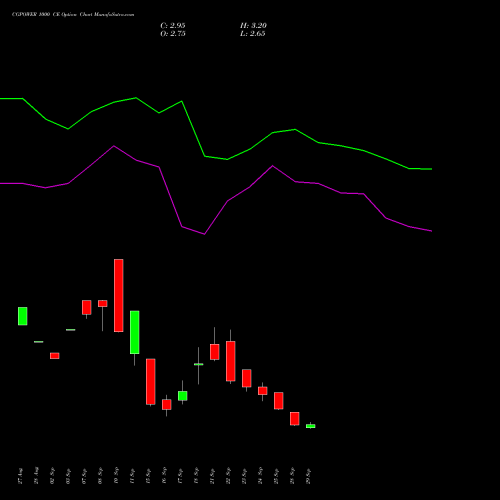
Task: Select the large green candlestick next to the tallest red candle
Action: (135, 332)
